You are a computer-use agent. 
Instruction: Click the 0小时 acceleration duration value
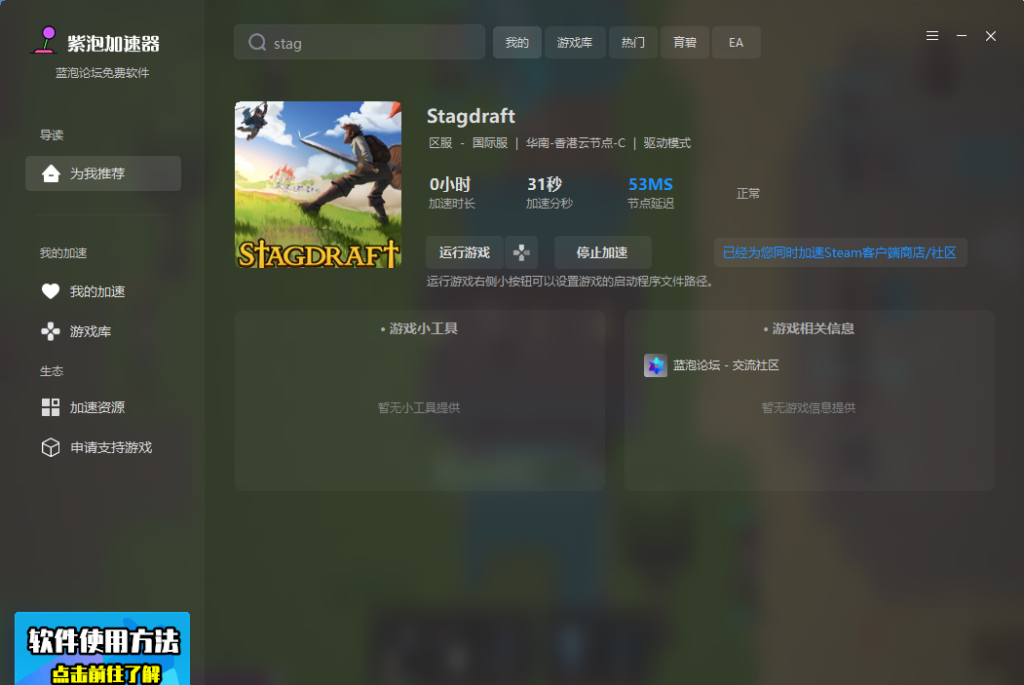point(450,184)
